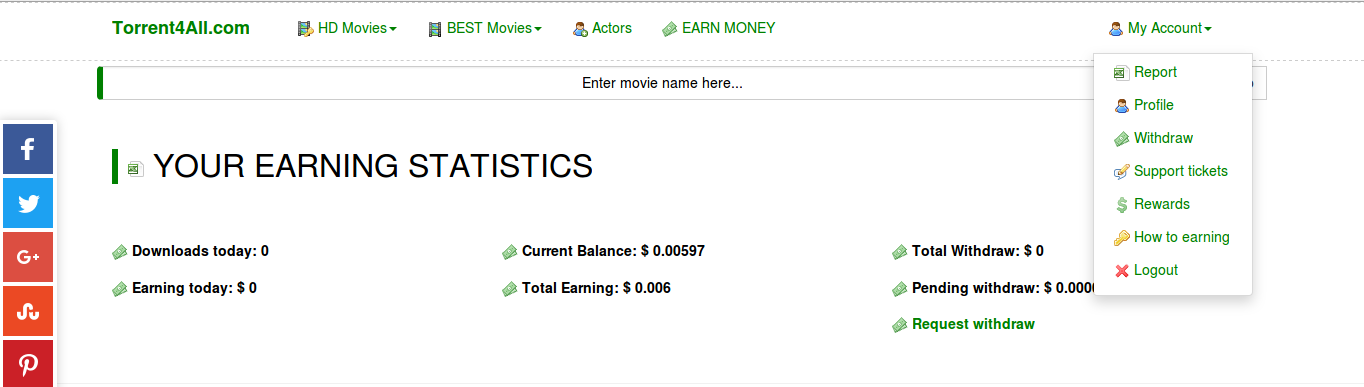Share via the Pinterest icon
This screenshot has width=1364, height=387.
coord(28,363)
